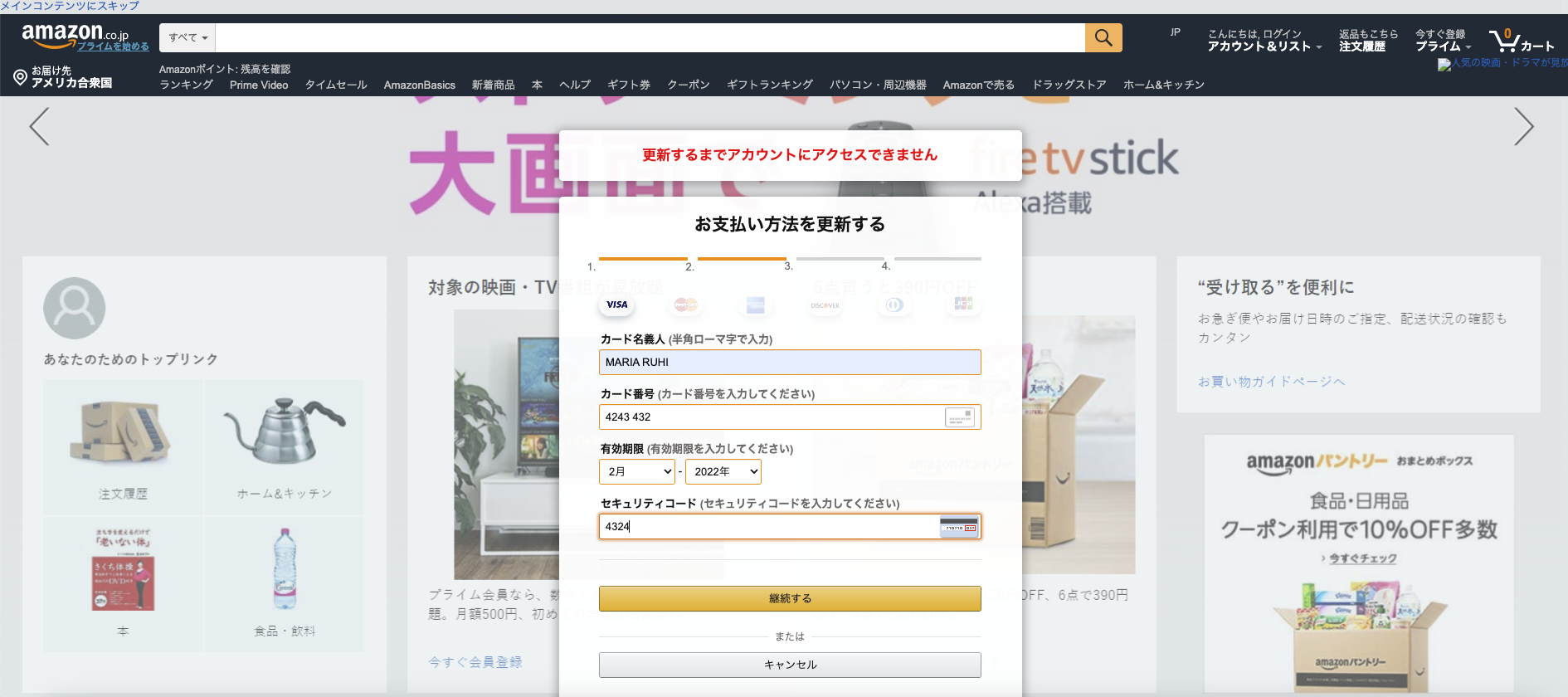Image resolution: width=1568 pixels, height=697 pixels.
Task: Click the second progress step bar
Action: [741, 259]
